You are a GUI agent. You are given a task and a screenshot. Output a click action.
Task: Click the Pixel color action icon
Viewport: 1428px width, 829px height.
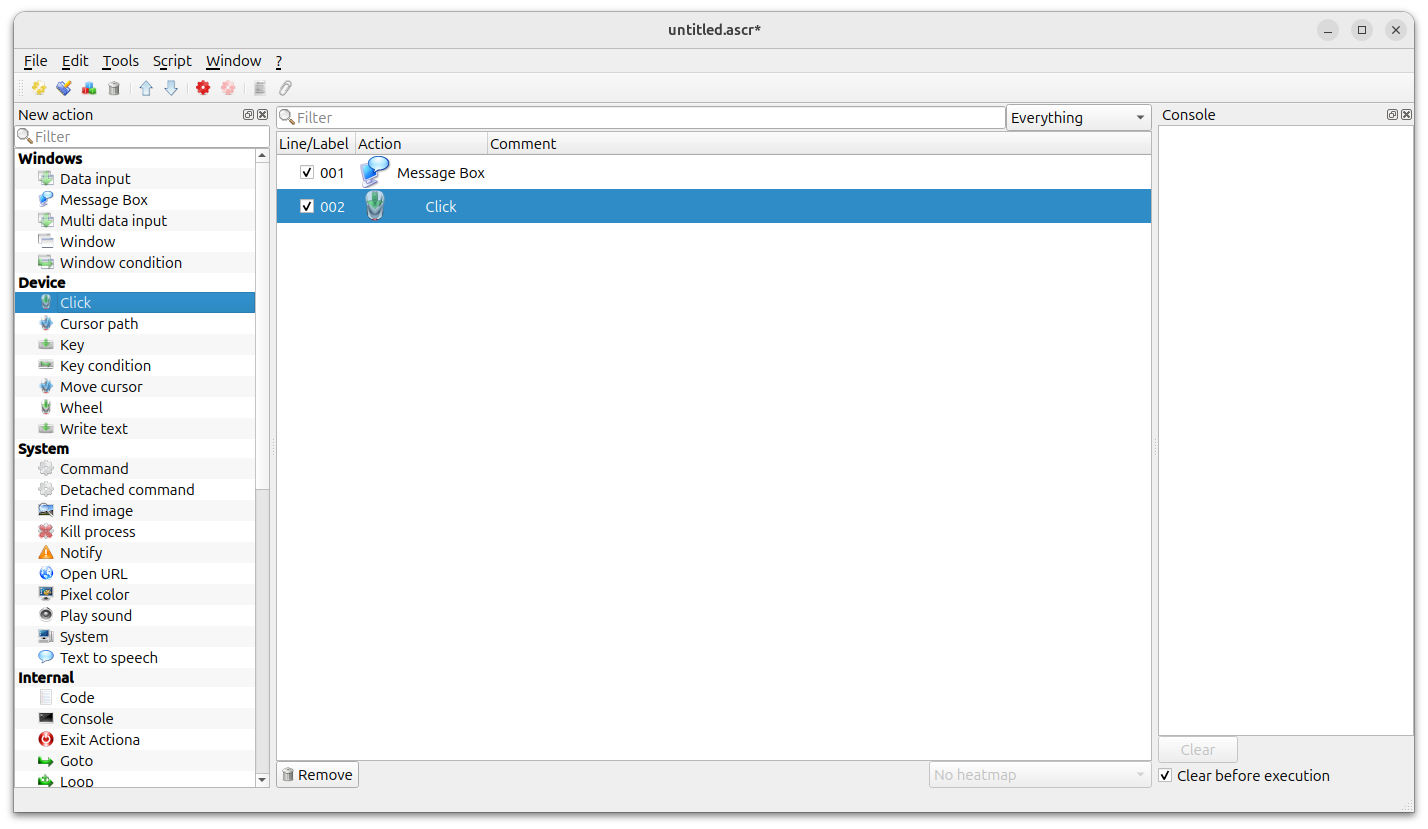(x=46, y=594)
